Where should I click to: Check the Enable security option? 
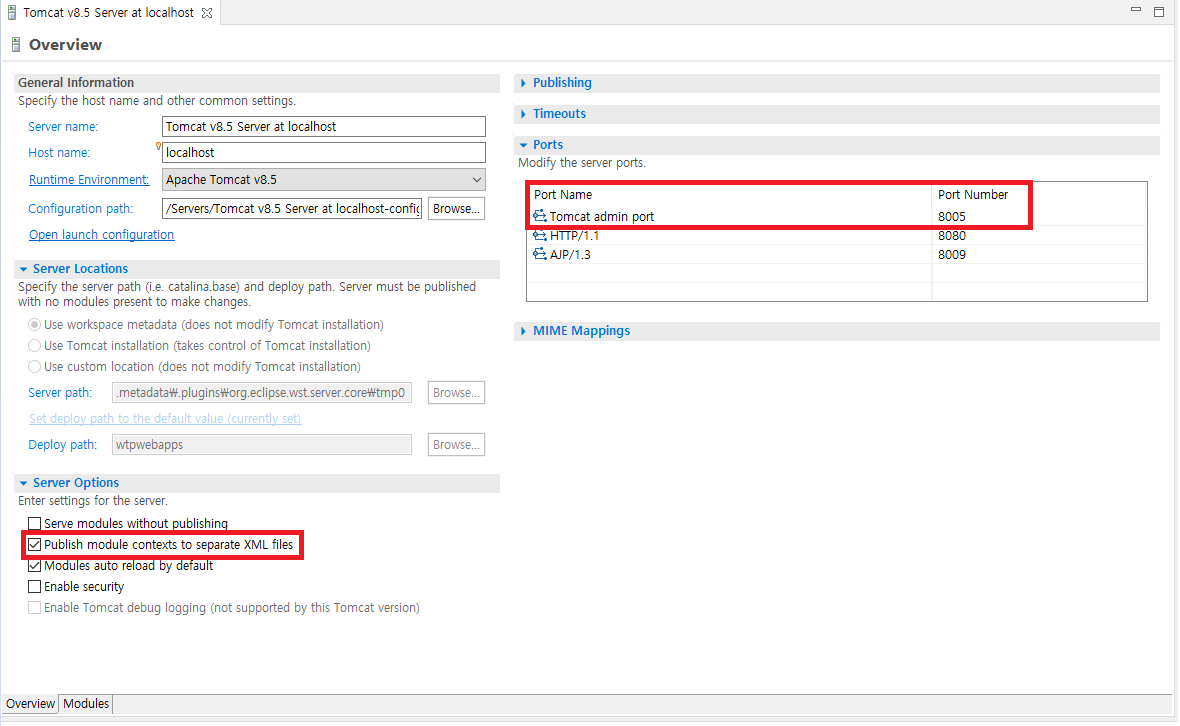point(35,587)
